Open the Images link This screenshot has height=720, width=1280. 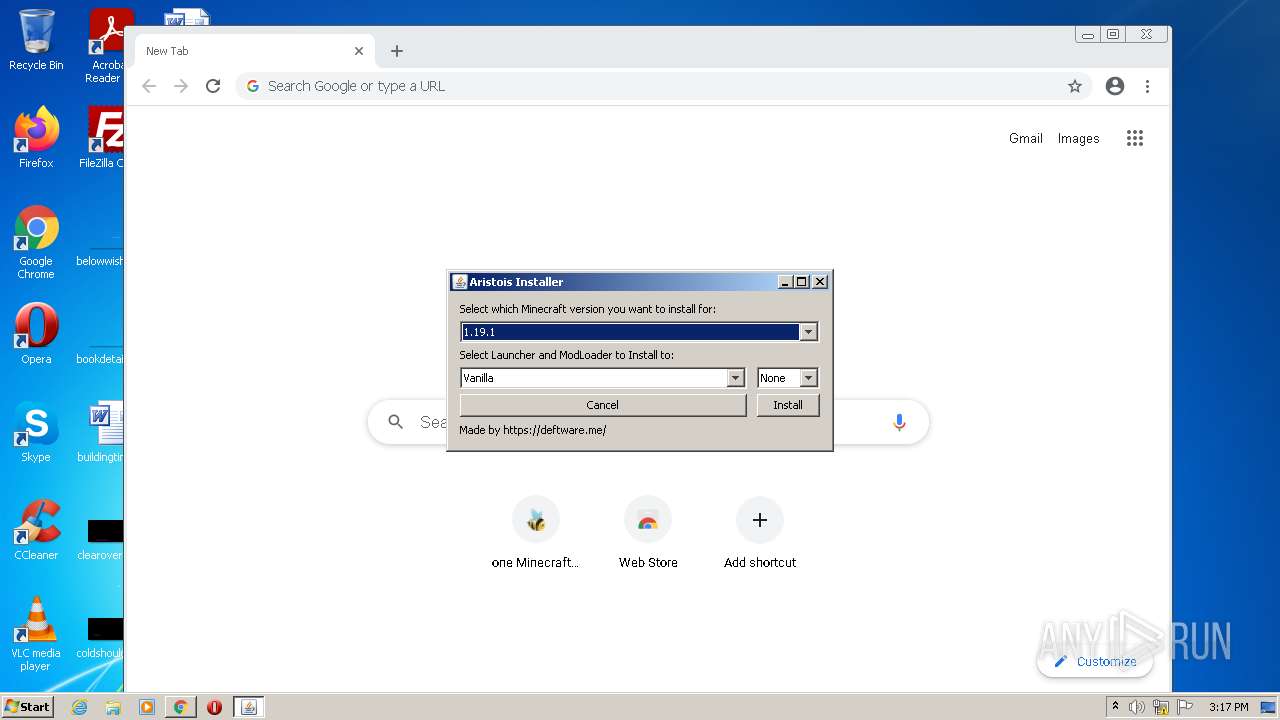click(x=1078, y=139)
